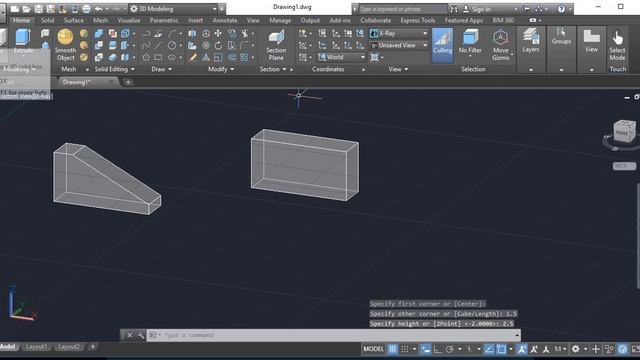Toggle polar tracking in status bar
The image size is (640, 360).
[450, 349]
